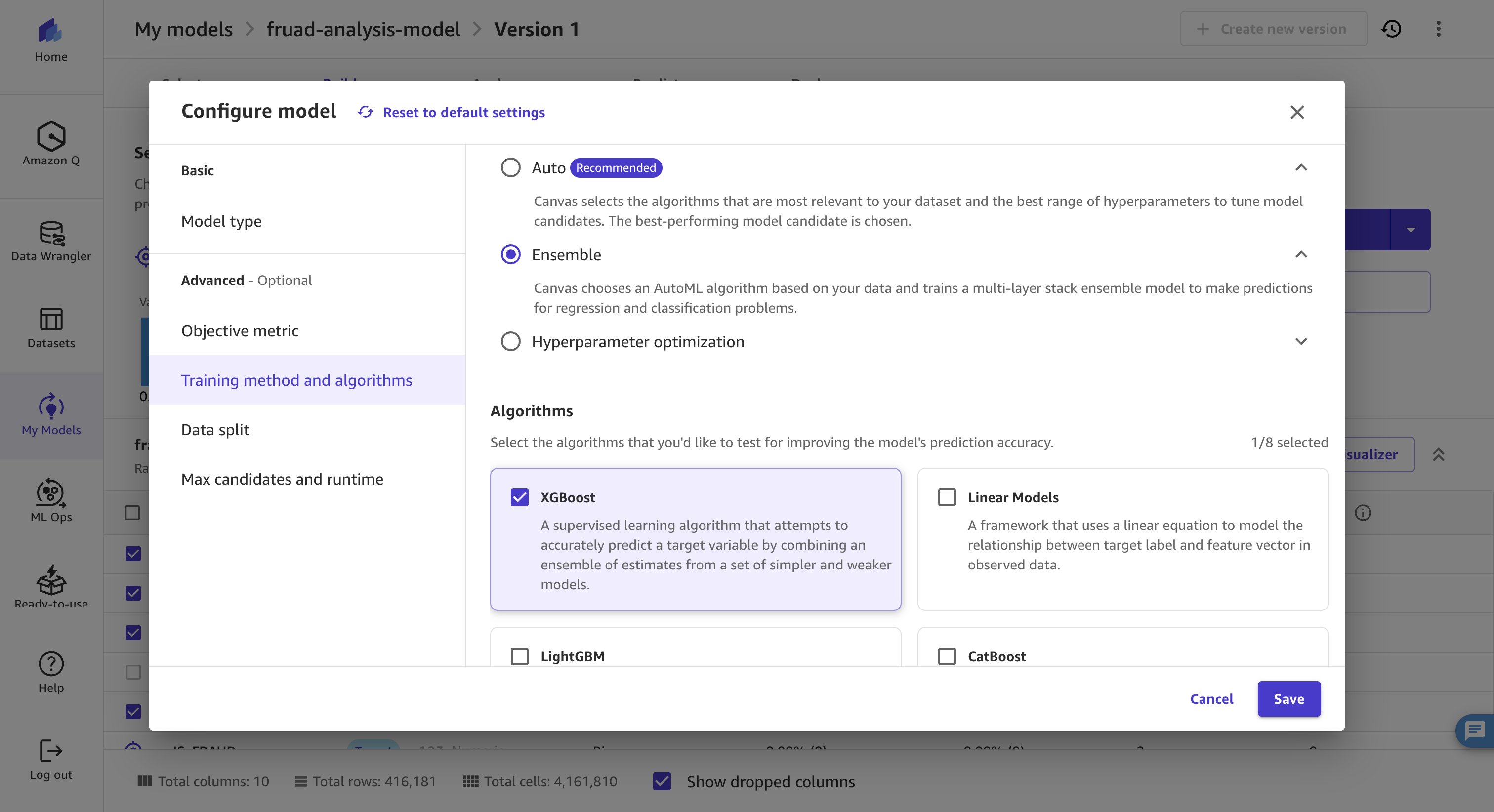
Task: Click the Linear Models card description
Action: pyautogui.click(x=1138, y=545)
